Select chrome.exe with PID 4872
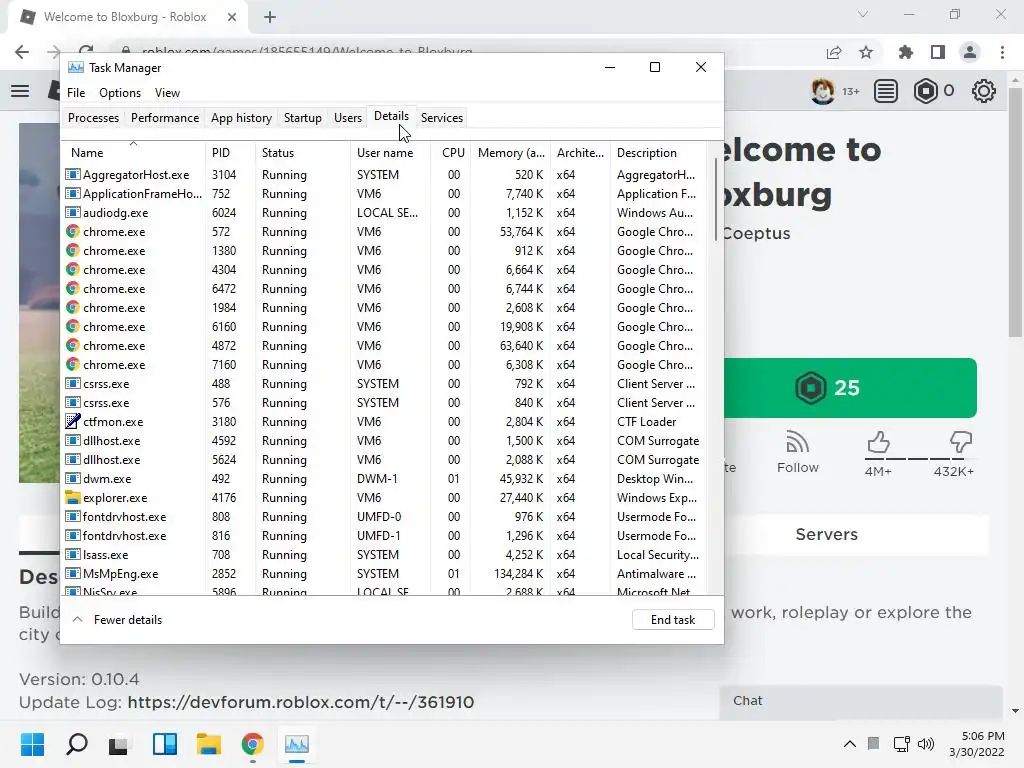 [385, 345]
